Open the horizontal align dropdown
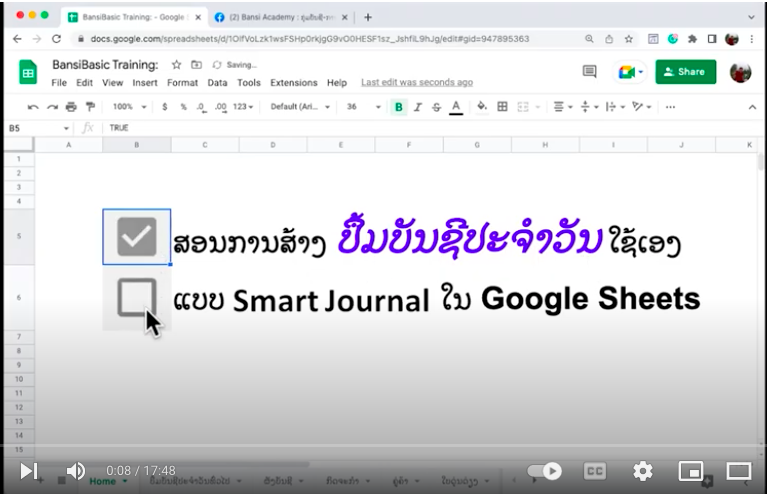Screen dimensions: 767x494 [x=563, y=107]
